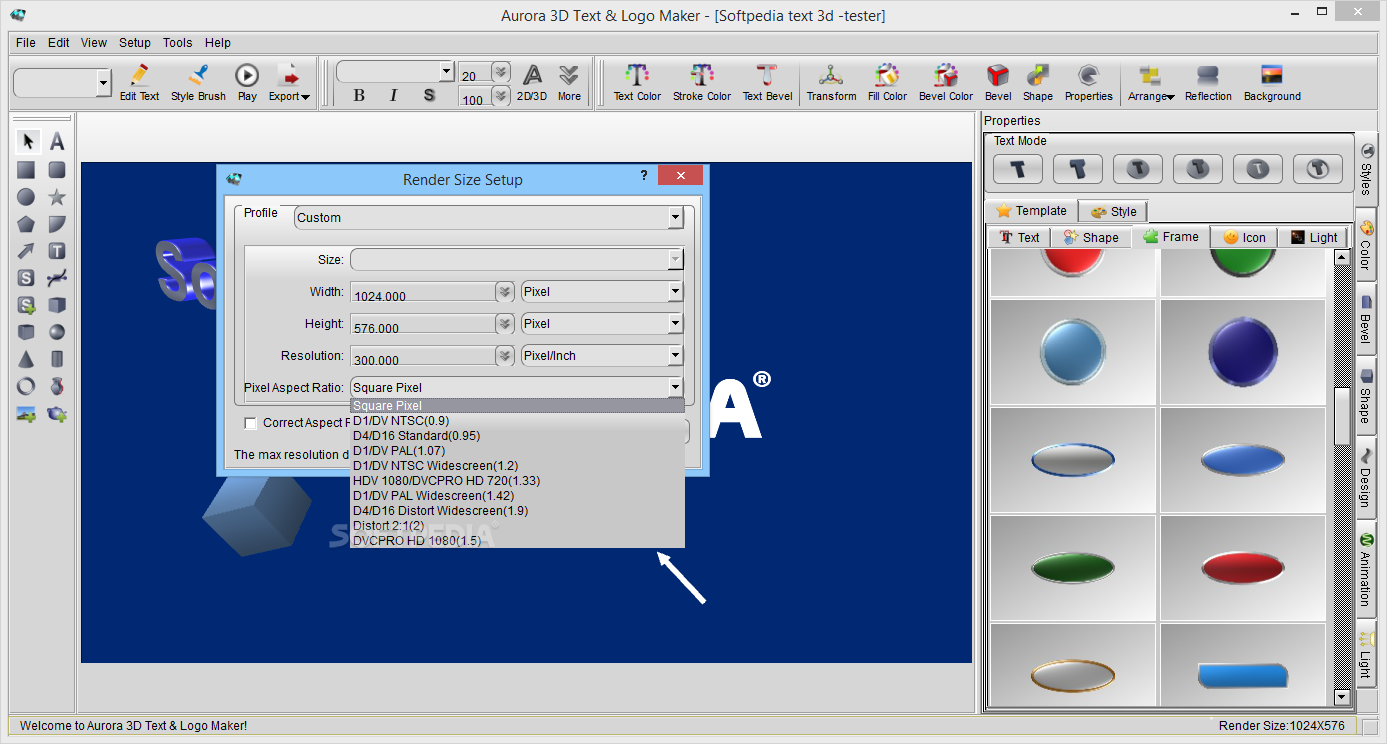
Task: Click the Reflection toolbar icon
Action: click(x=1208, y=82)
